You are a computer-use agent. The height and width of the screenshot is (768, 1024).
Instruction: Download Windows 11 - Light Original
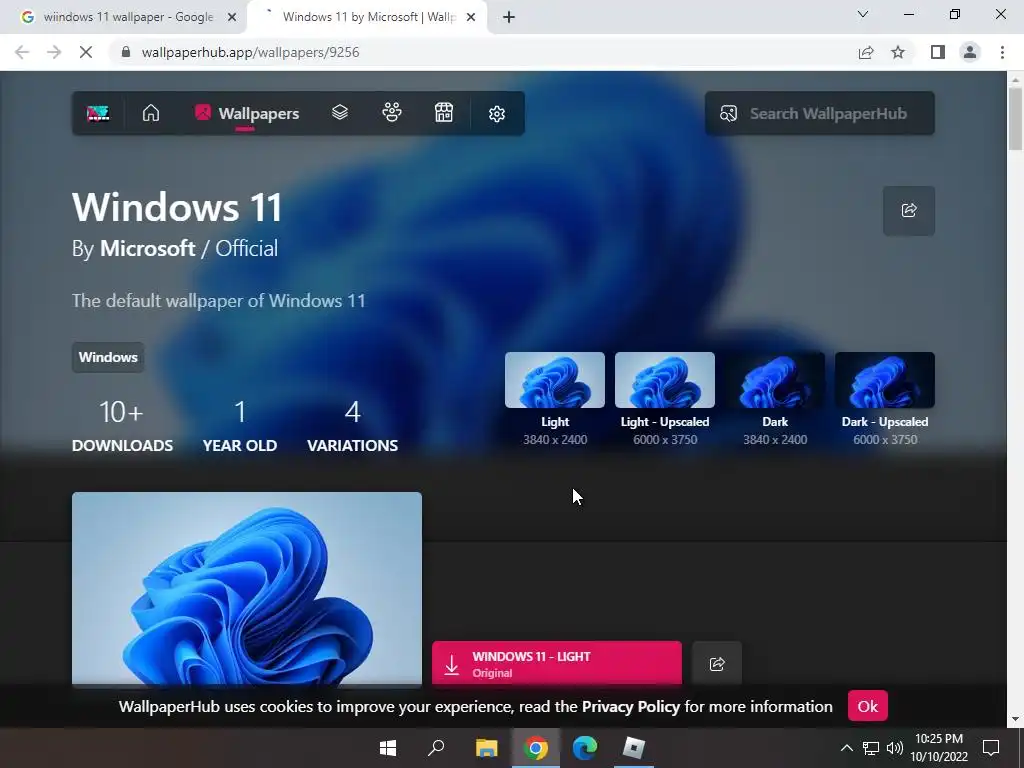pyautogui.click(x=557, y=664)
